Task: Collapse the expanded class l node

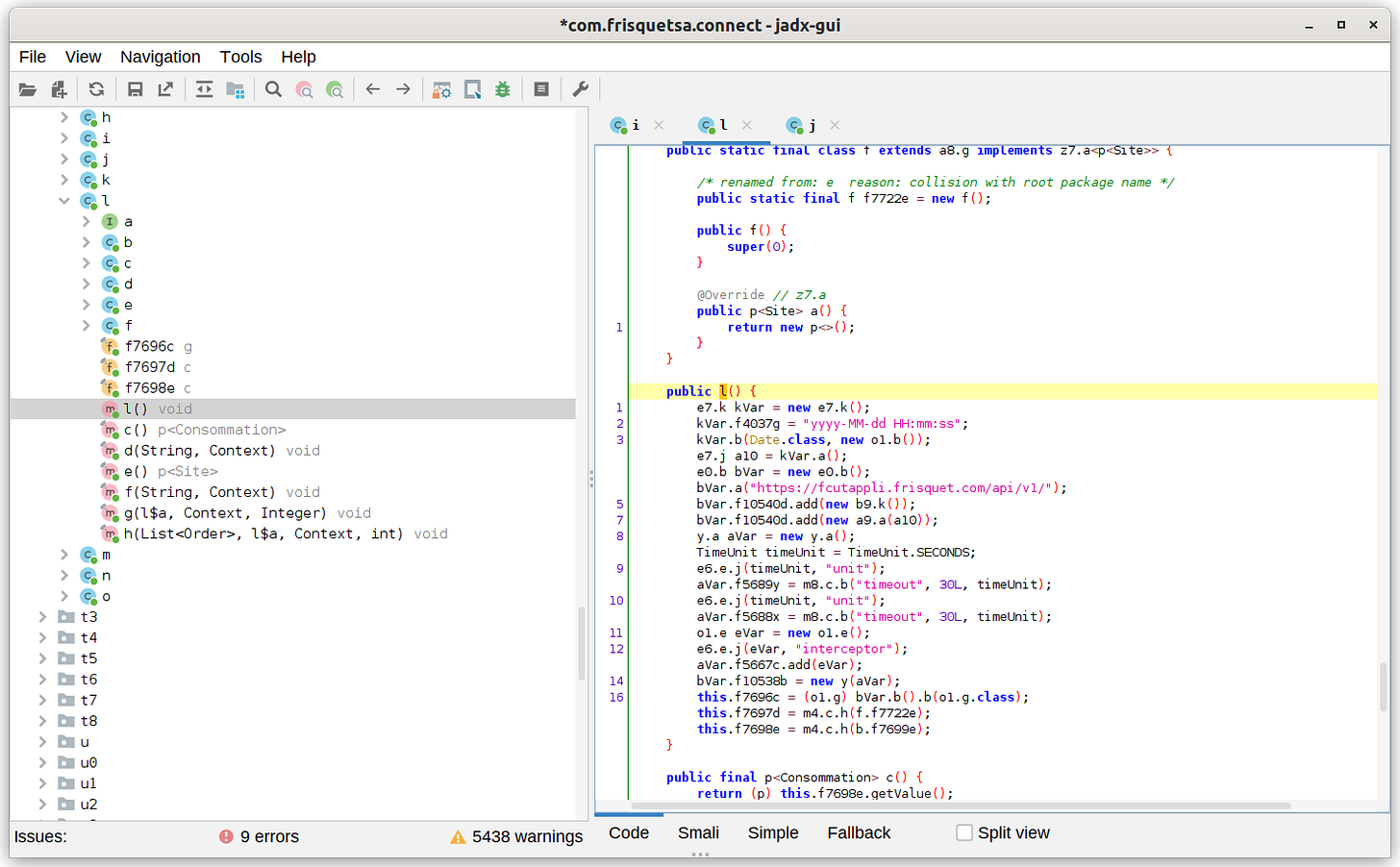Action: pyautogui.click(x=63, y=201)
